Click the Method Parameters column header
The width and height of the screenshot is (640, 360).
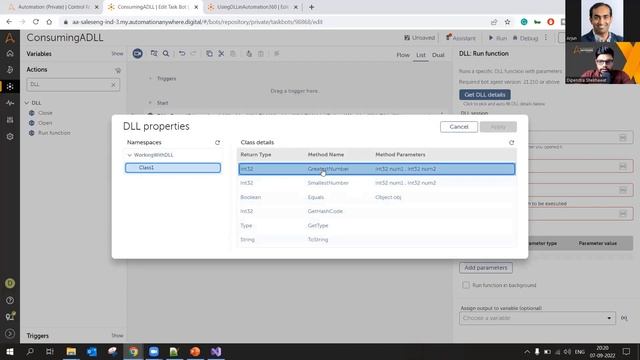[400, 155]
